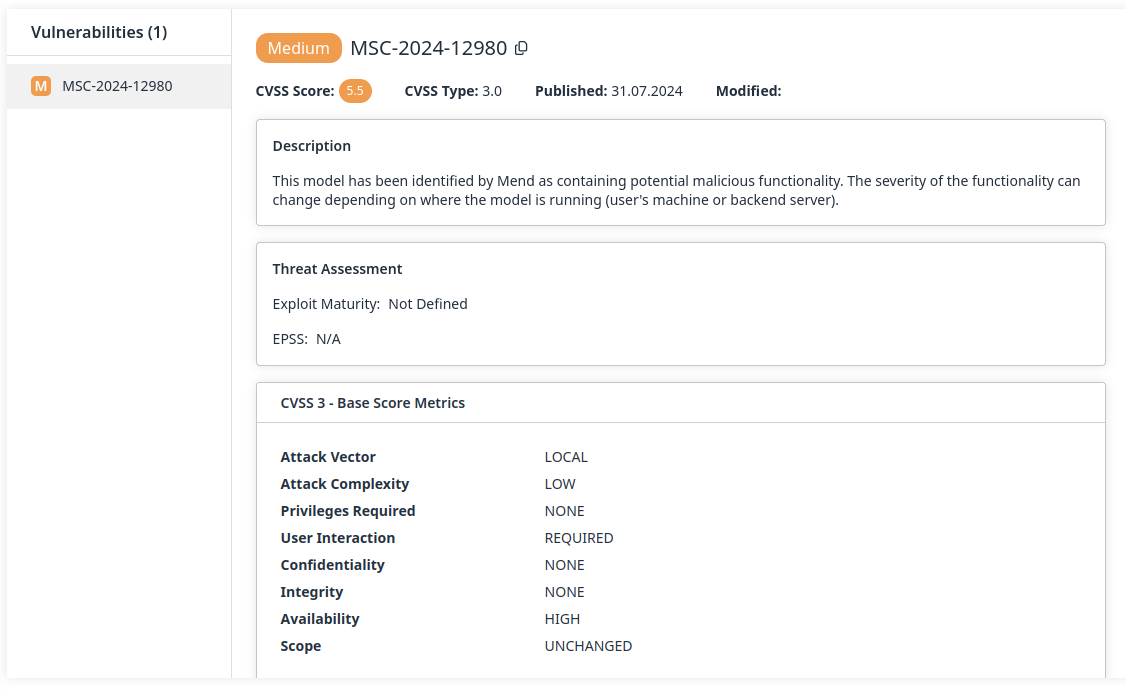The height and width of the screenshot is (693, 1126).
Task: Click the Description section heading
Action: pos(312,146)
